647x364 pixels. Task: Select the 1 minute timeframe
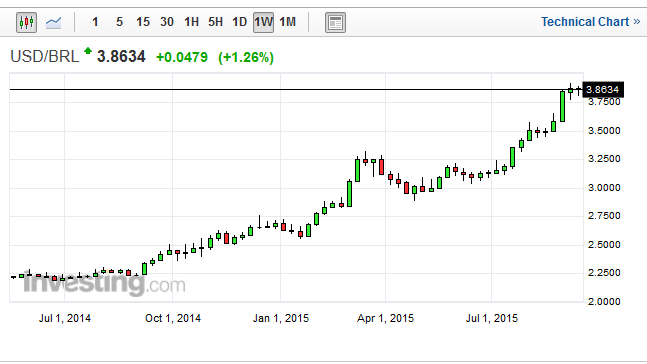pos(95,22)
